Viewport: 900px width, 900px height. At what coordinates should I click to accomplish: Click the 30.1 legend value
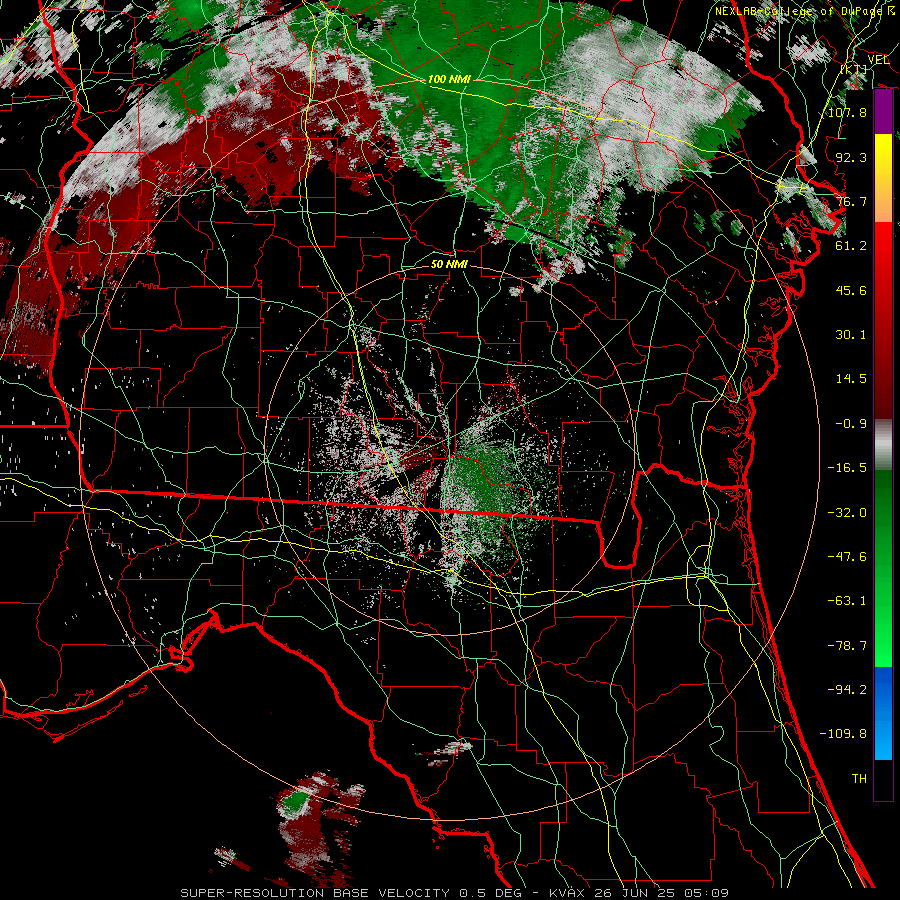point(851,335)
